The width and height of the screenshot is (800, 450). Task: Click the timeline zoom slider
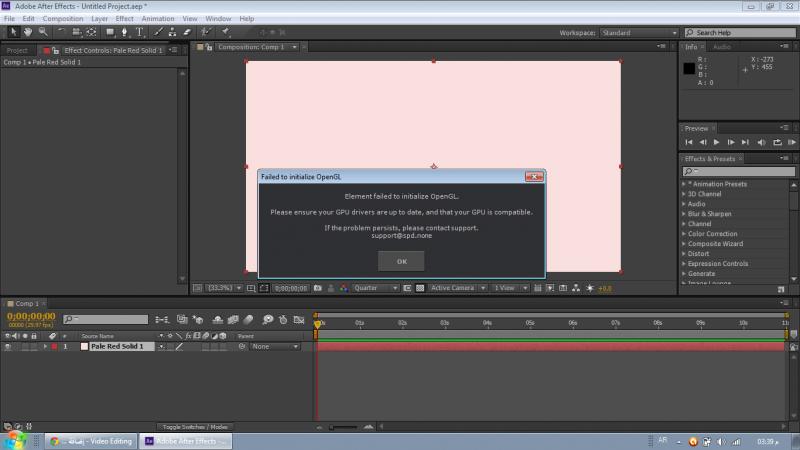[x=344, y=427]
